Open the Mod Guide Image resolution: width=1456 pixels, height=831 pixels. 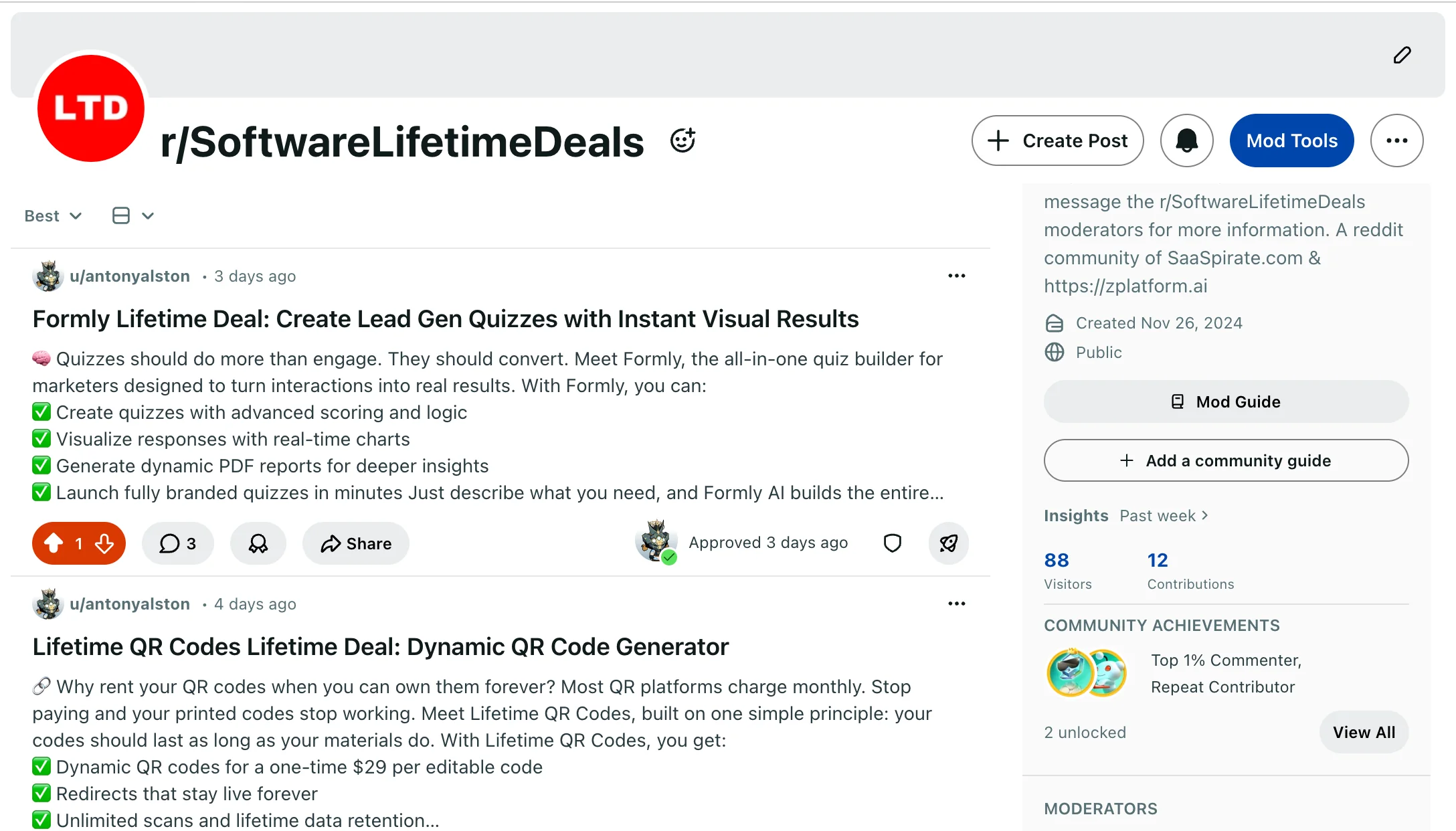[x=1226, y=401]
